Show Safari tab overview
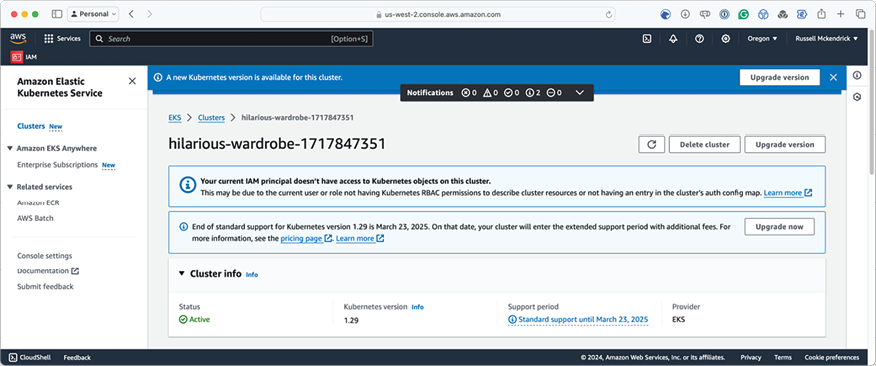 tap(860, 14)
